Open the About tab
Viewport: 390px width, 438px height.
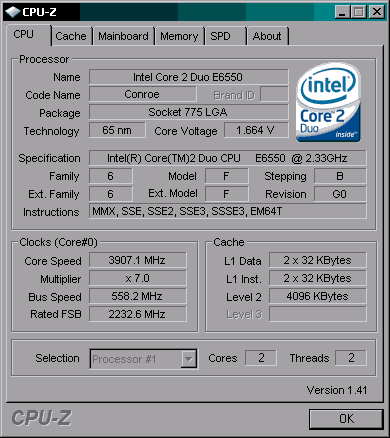pyautogui.click(x=267, y=36)
